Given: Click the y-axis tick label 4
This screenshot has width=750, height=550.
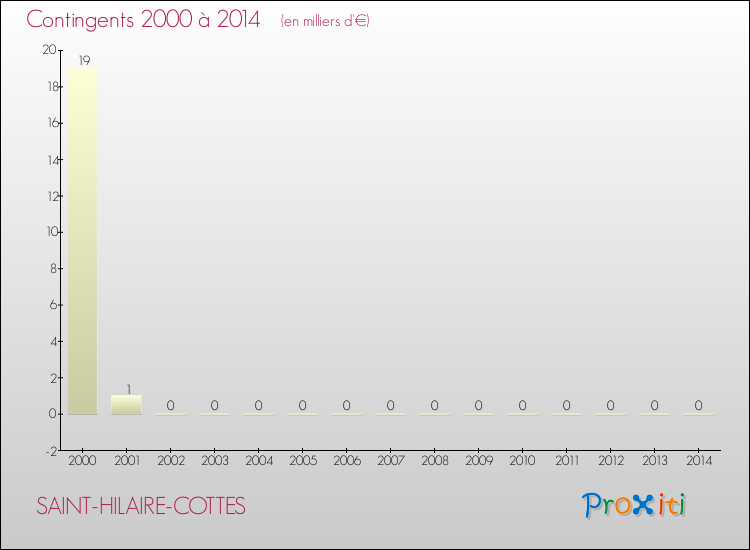Looking at the screenshot, I should (54, 342).
